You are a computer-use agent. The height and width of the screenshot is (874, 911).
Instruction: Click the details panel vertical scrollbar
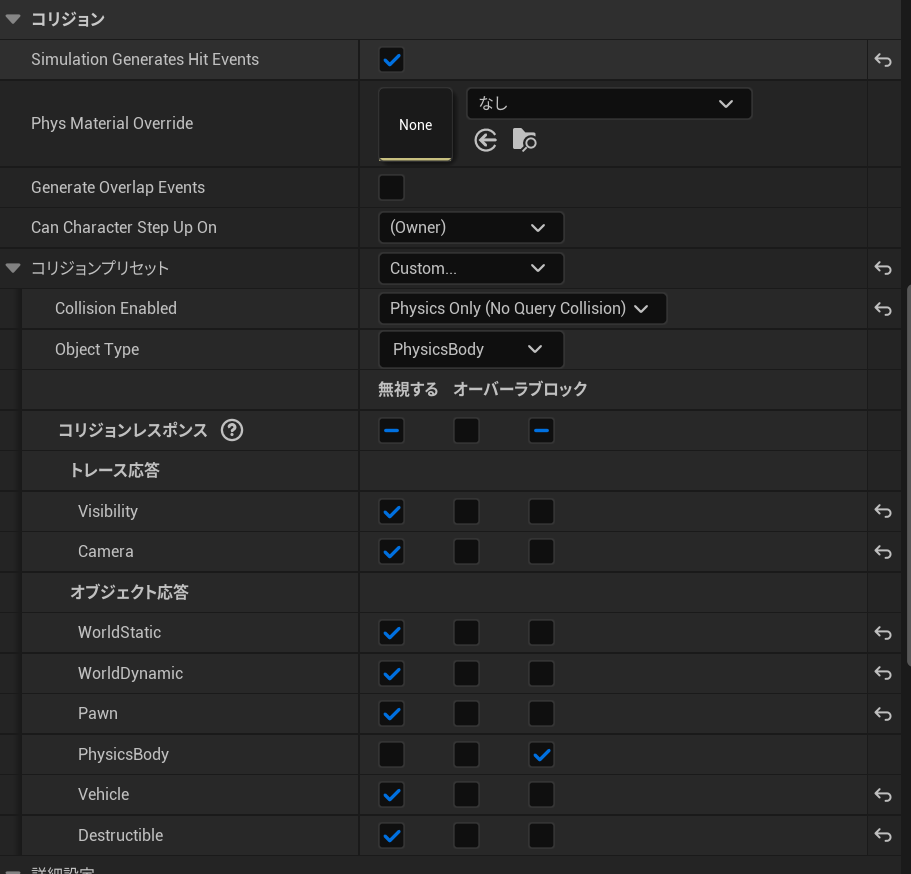coord(908,475)
